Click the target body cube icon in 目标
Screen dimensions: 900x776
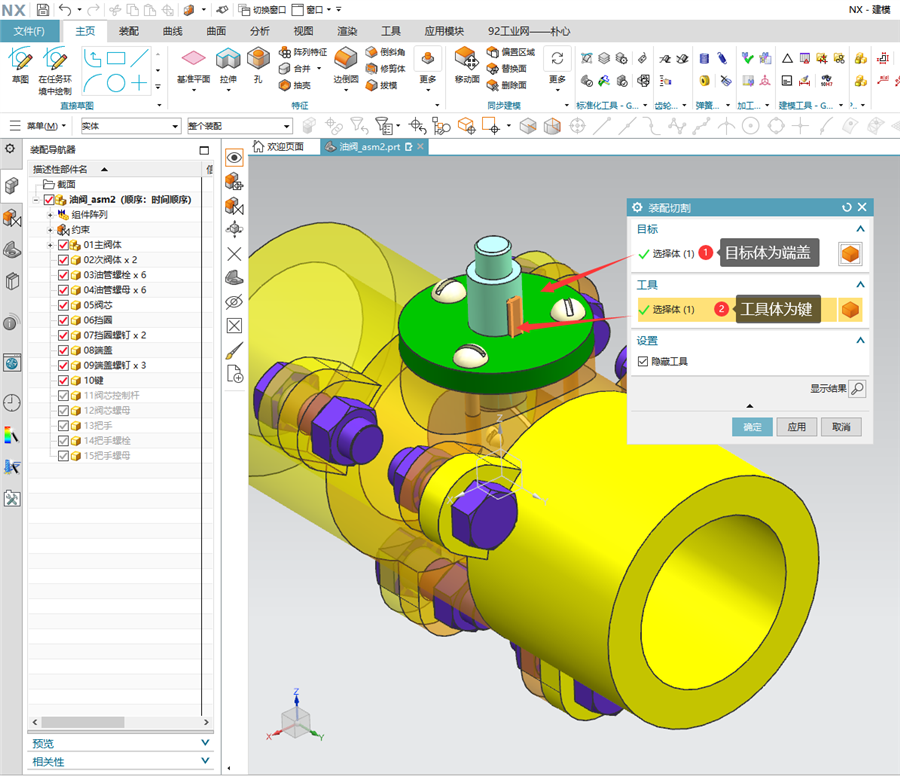850,253
